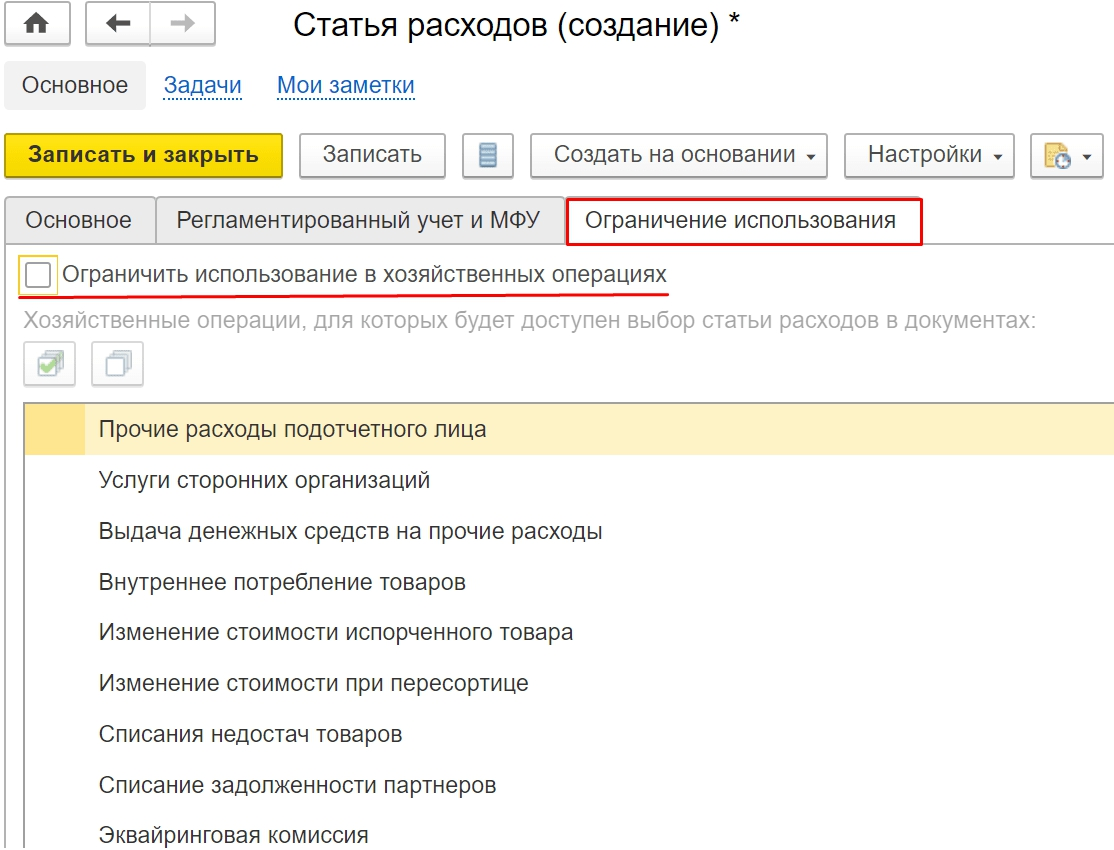The width and height of the screenshot is (1114, 850).
Task: Enable restricting use in business operations
Action: [38, 275]
